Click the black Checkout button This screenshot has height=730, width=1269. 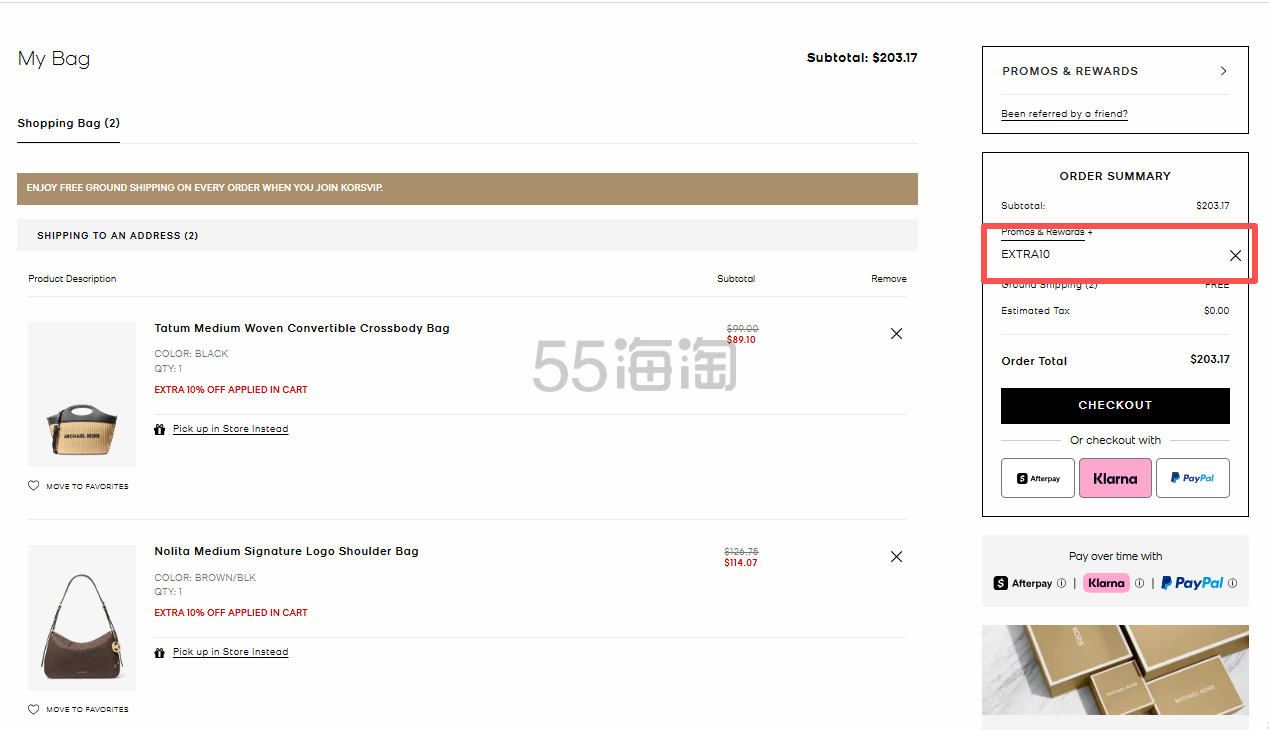coord(1115,405)
